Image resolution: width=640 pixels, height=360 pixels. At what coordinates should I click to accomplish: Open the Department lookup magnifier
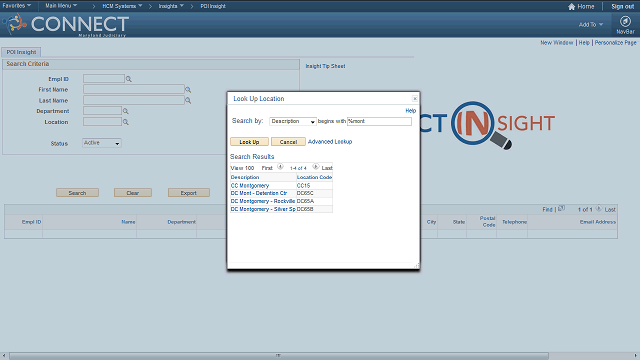pyautogui.click(x=126, y=111)
